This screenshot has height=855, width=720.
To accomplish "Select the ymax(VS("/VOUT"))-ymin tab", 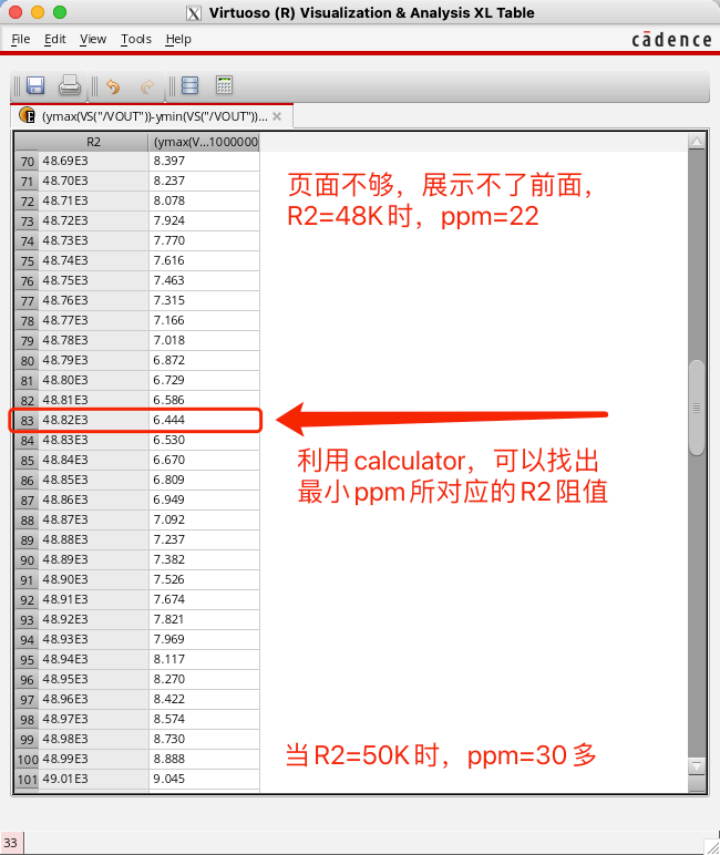I will pyautogui.click(x=154, y=116).
